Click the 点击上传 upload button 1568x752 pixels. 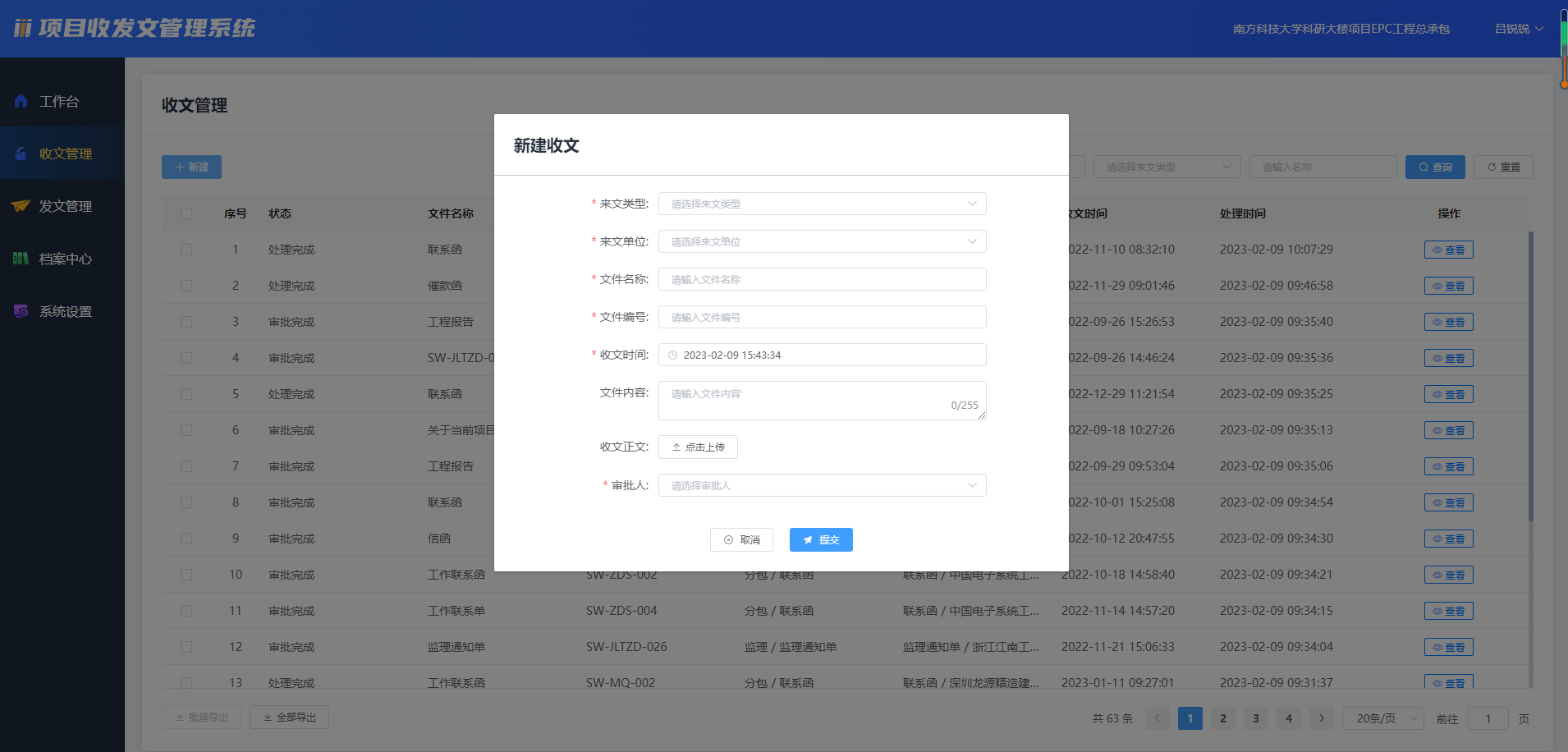pos(698,447)
